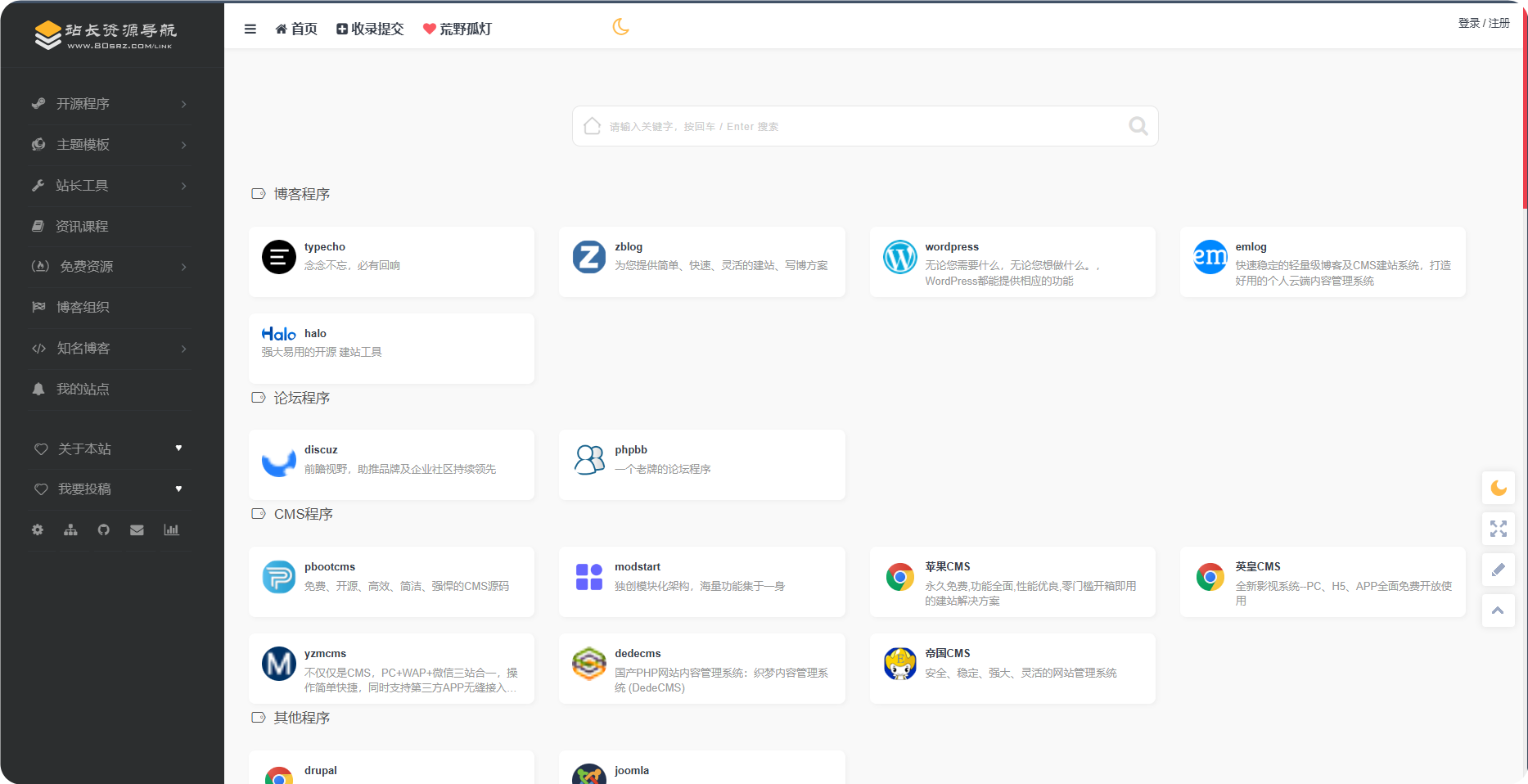Click the gear settings icon in sidebar

point(38,530)
